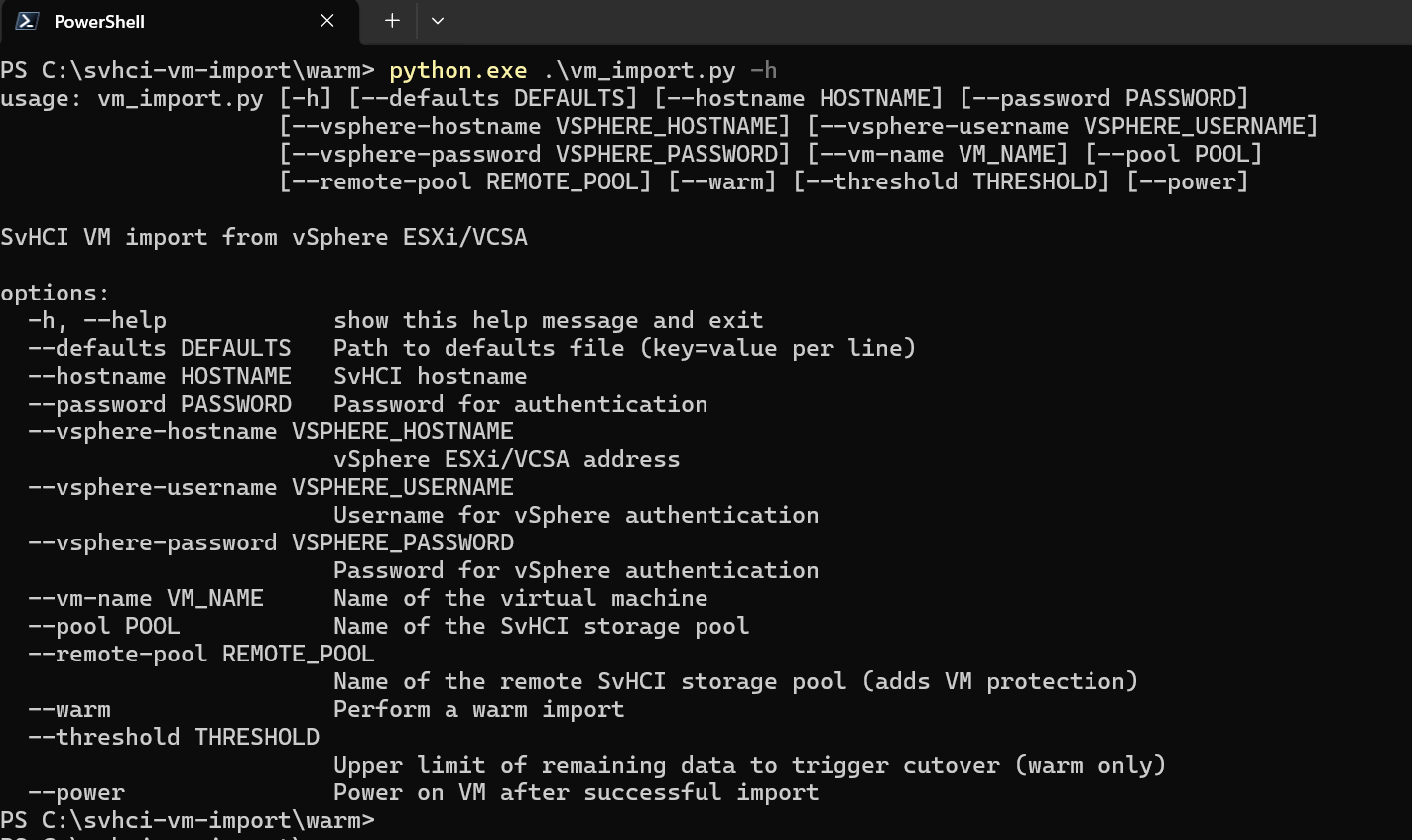Close the PowerShell tab

pyautogui.click(x=327, y=21)
